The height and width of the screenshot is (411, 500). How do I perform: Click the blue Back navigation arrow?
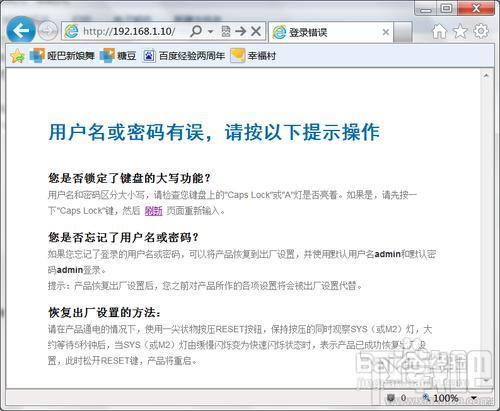[x=21, y=30]
